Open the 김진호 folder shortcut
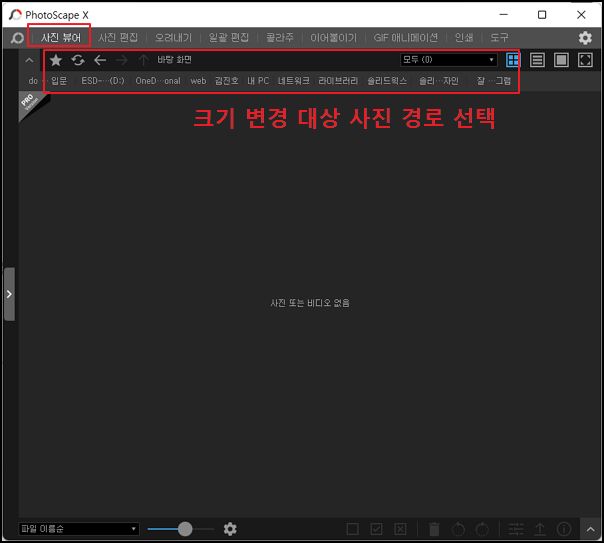Image resolution: width=604 pixels, height=543 pixels. point(226,81)
